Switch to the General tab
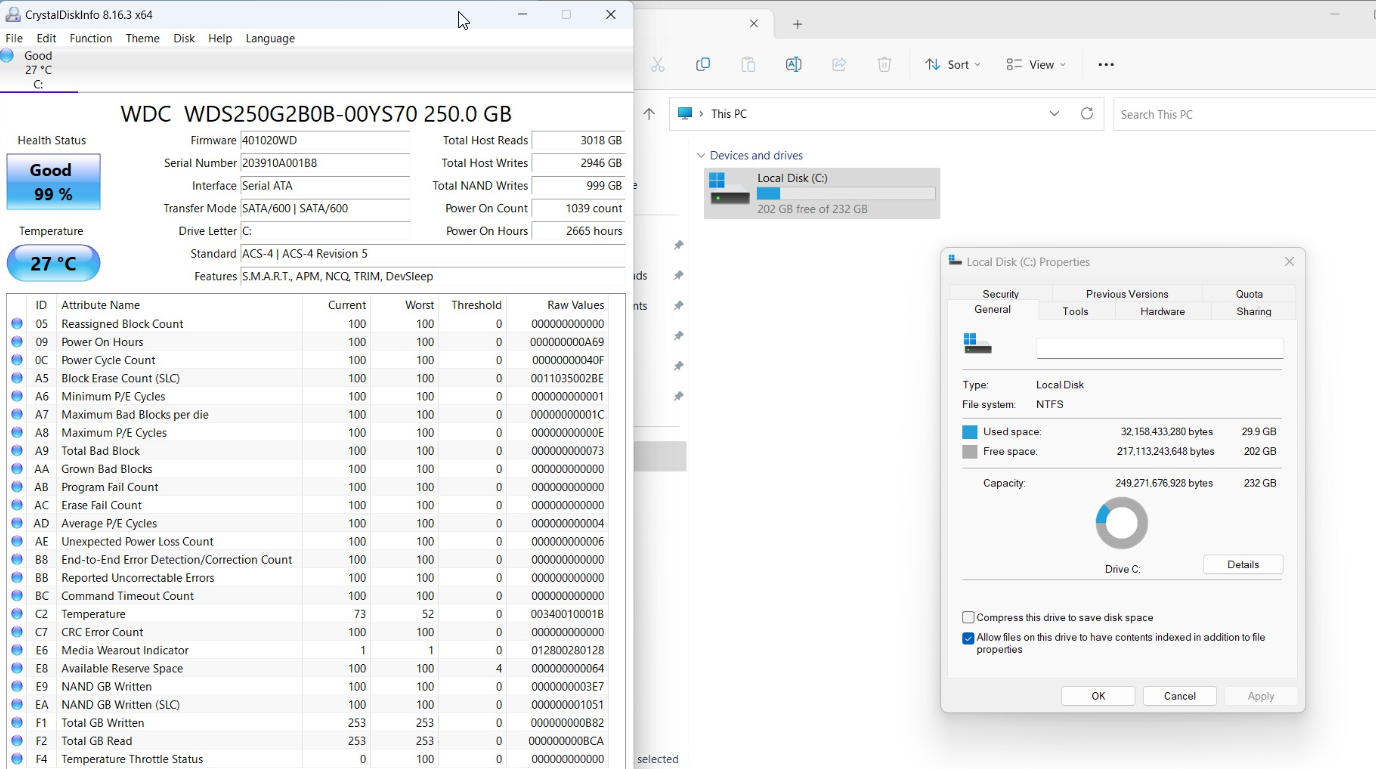The width and height of the screenshot is (1376, 769). coord(992,310)
